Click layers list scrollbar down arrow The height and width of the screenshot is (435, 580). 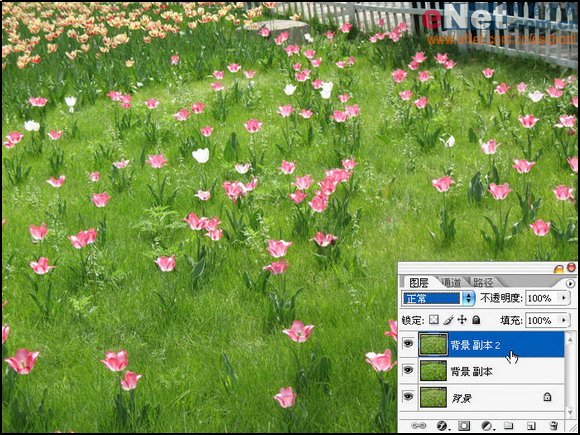(570, 412)
